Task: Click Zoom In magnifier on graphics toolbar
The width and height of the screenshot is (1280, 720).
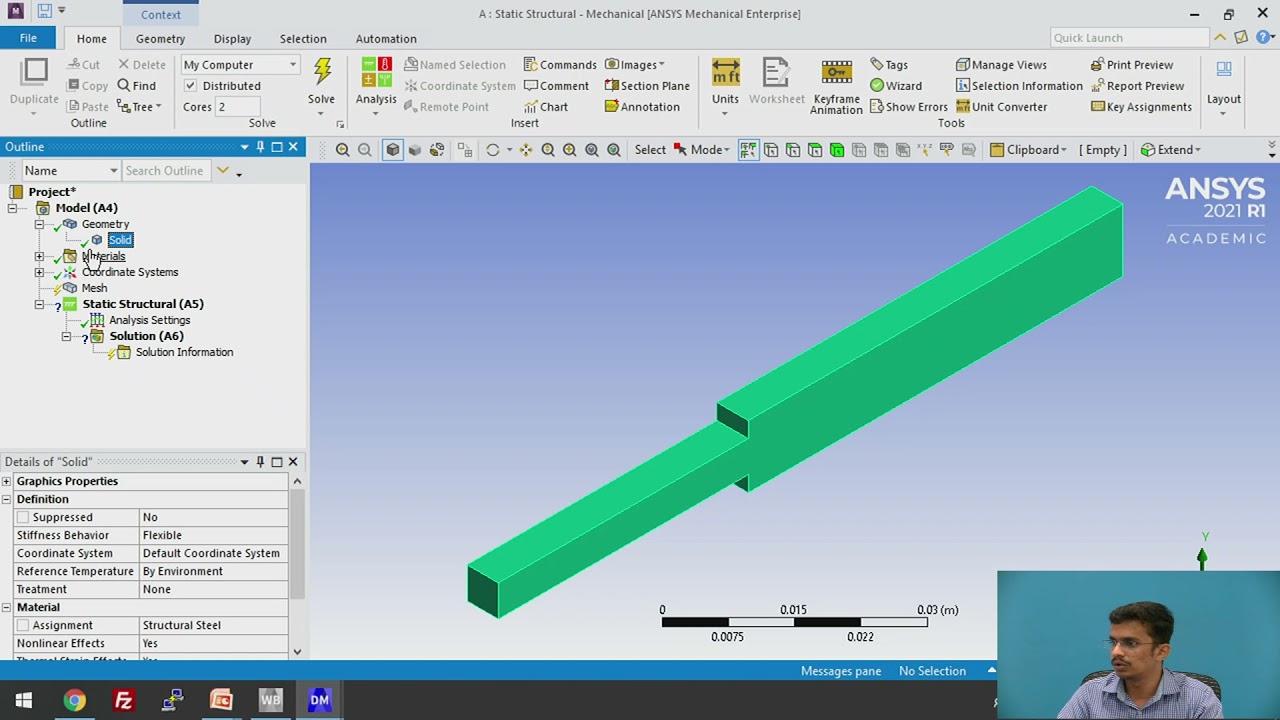Action: (x=343, y=150)
